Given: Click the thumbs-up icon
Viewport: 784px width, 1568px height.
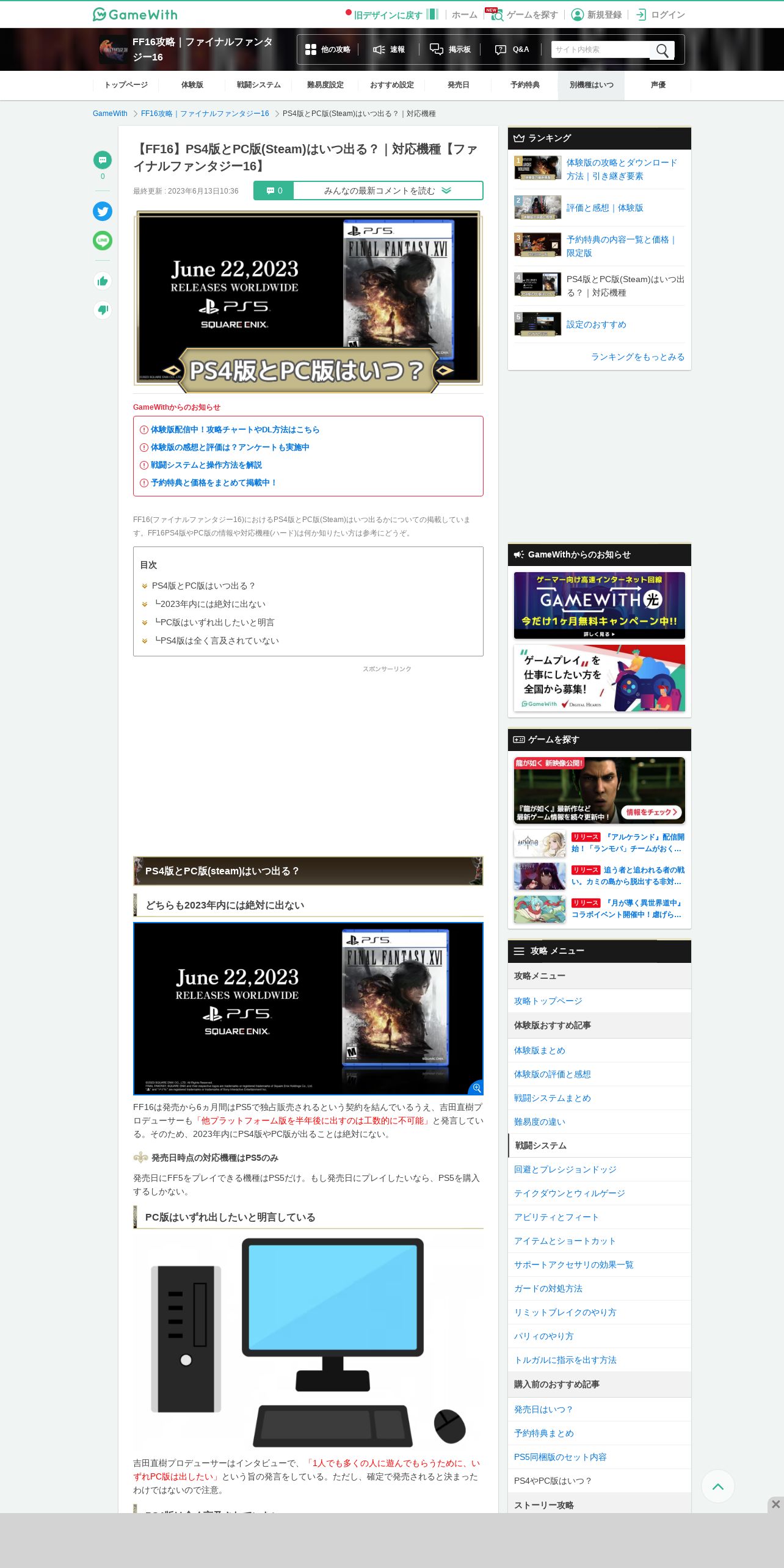Looking at the screenshot, I should point(103,281).
